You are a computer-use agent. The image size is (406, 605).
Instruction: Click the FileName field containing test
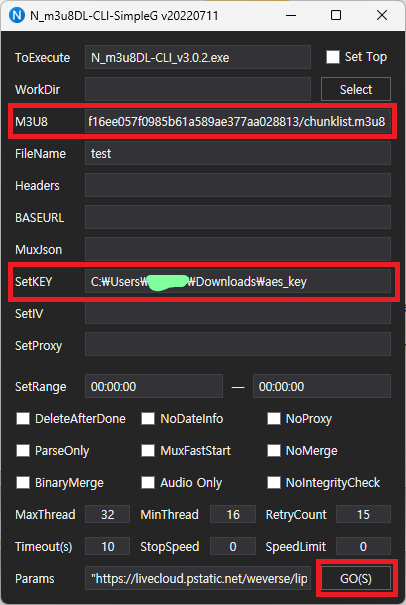pyautogui.click(x=238, y=153)
